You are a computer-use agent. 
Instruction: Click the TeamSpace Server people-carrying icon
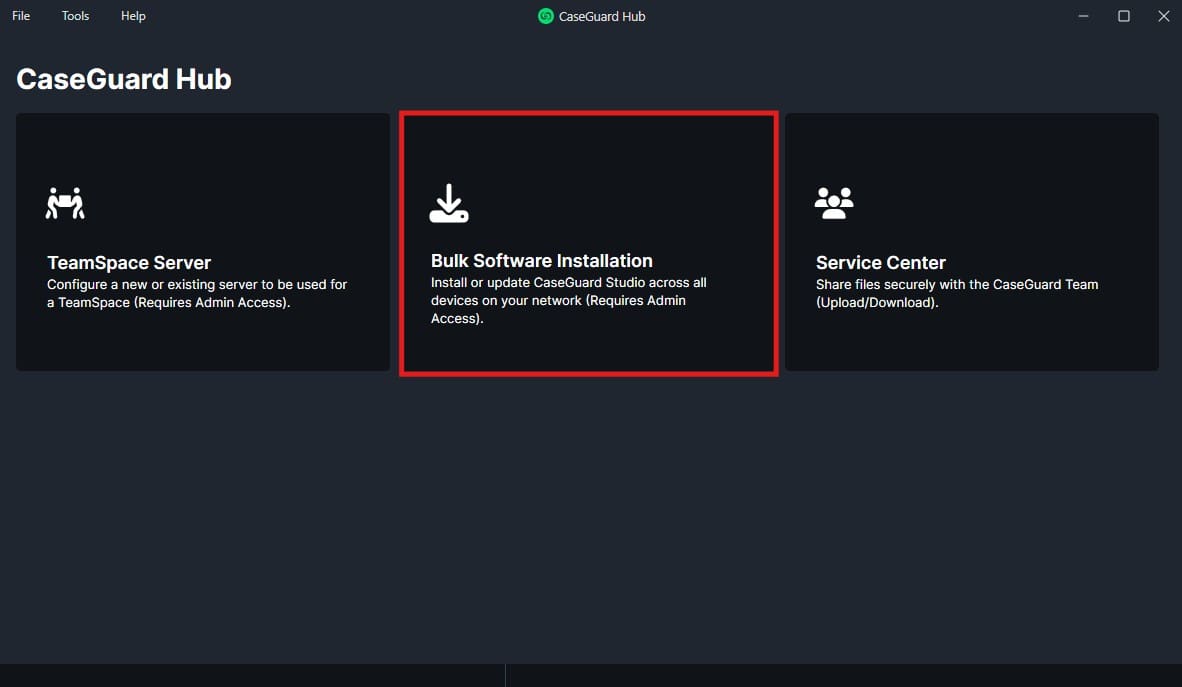(65, 203)
